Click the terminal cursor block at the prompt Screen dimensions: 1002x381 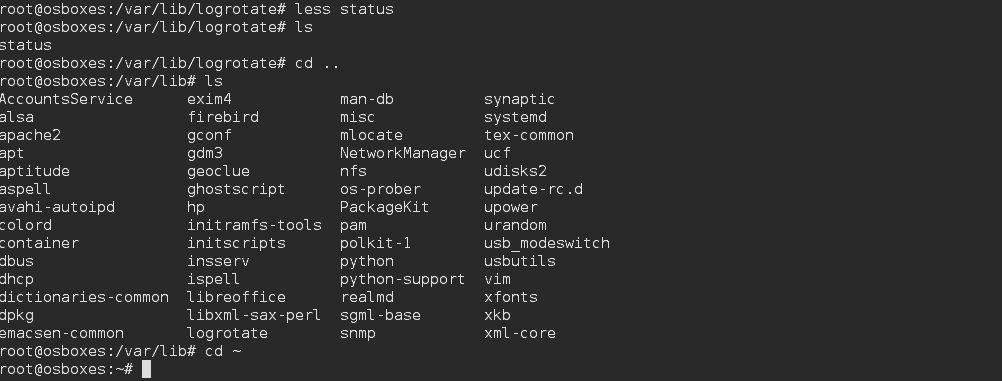(146, 369)
